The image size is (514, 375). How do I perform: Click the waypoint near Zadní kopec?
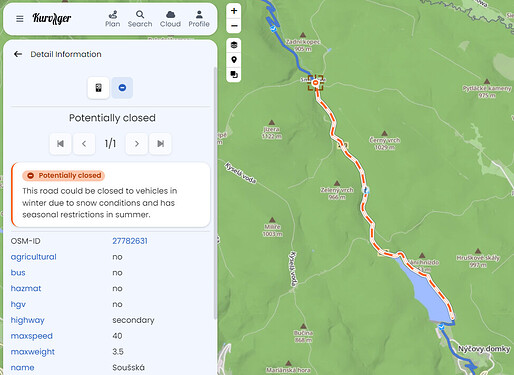click(273, 29)
